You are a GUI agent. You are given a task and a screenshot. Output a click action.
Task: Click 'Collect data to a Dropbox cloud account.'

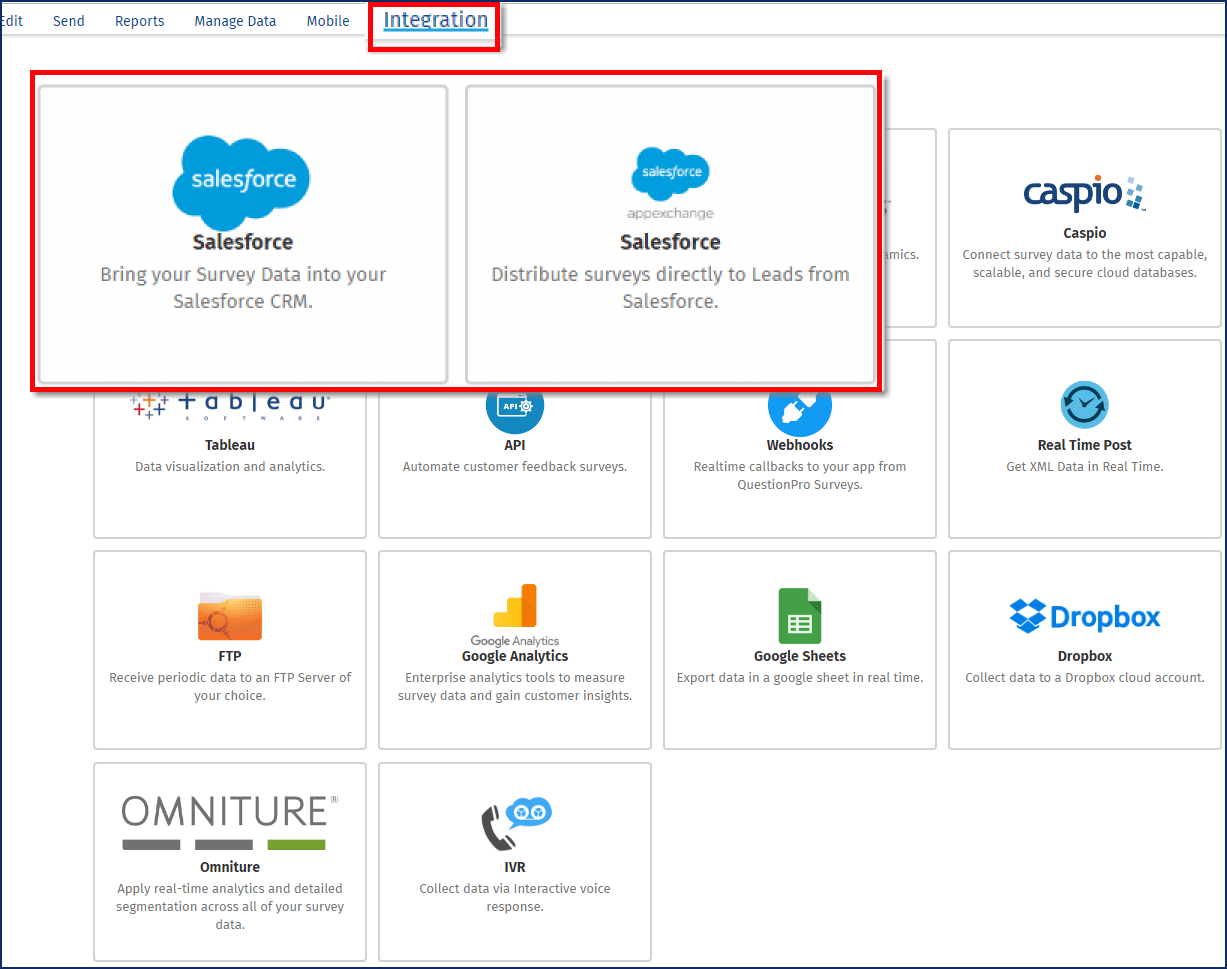coord(1085,678)
